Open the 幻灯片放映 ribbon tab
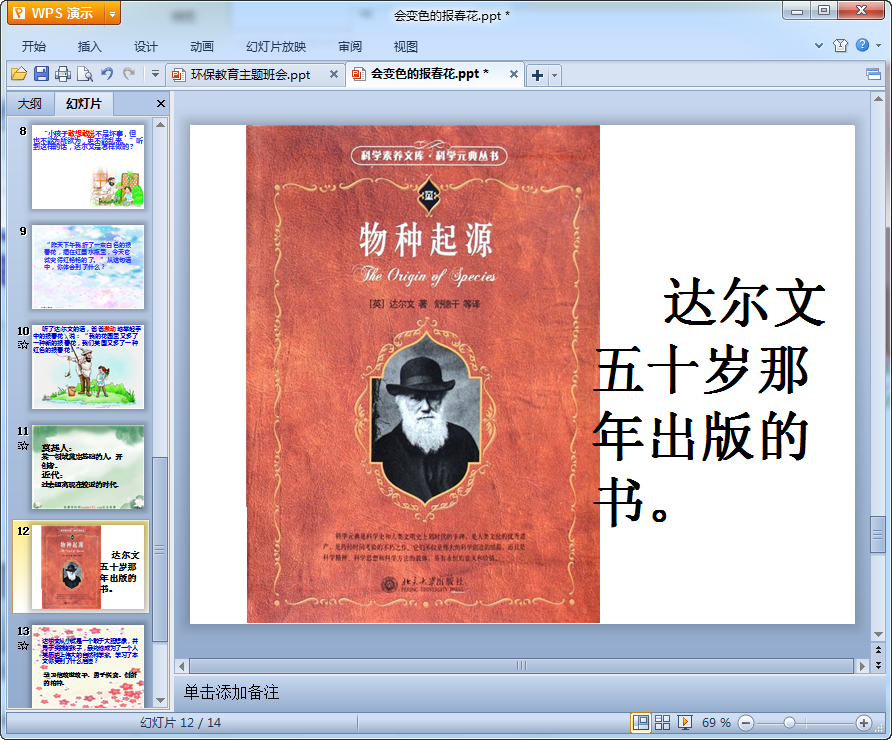This screenshot has width=892, height=740. click(276, 47)
